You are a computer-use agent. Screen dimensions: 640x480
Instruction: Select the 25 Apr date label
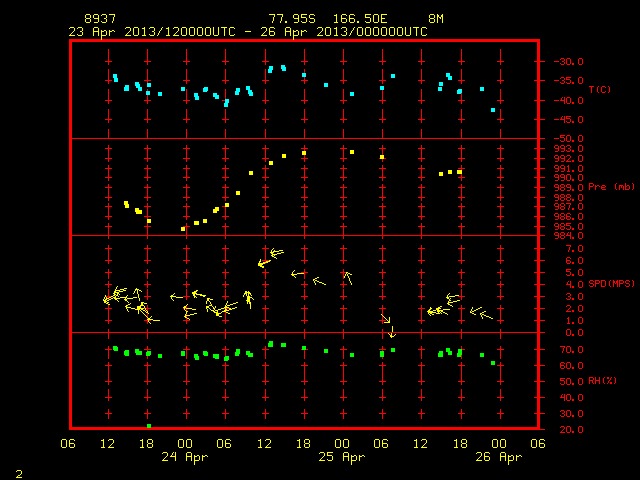342,457
